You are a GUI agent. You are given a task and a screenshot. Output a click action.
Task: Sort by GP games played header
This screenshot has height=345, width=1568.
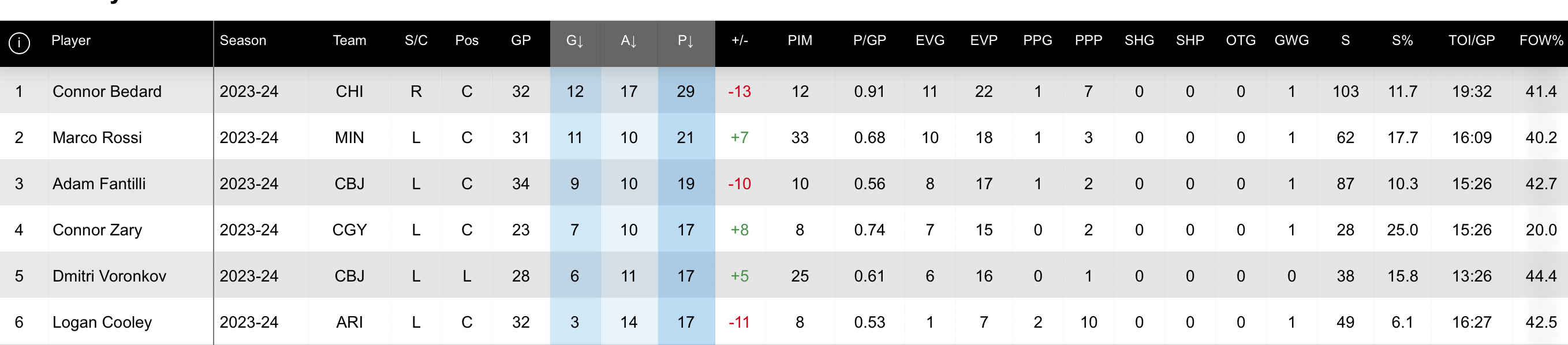tap(520, 40)
